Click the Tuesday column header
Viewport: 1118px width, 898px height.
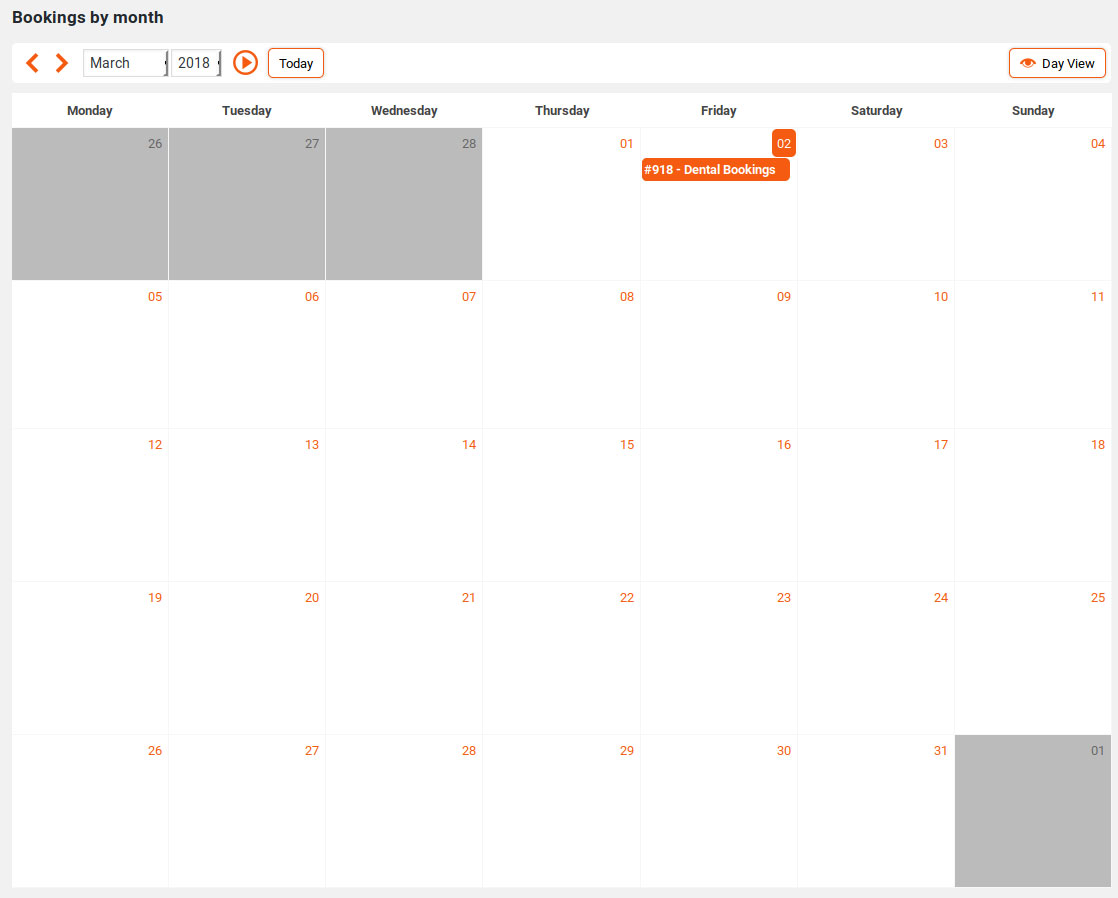coord(247,111)
